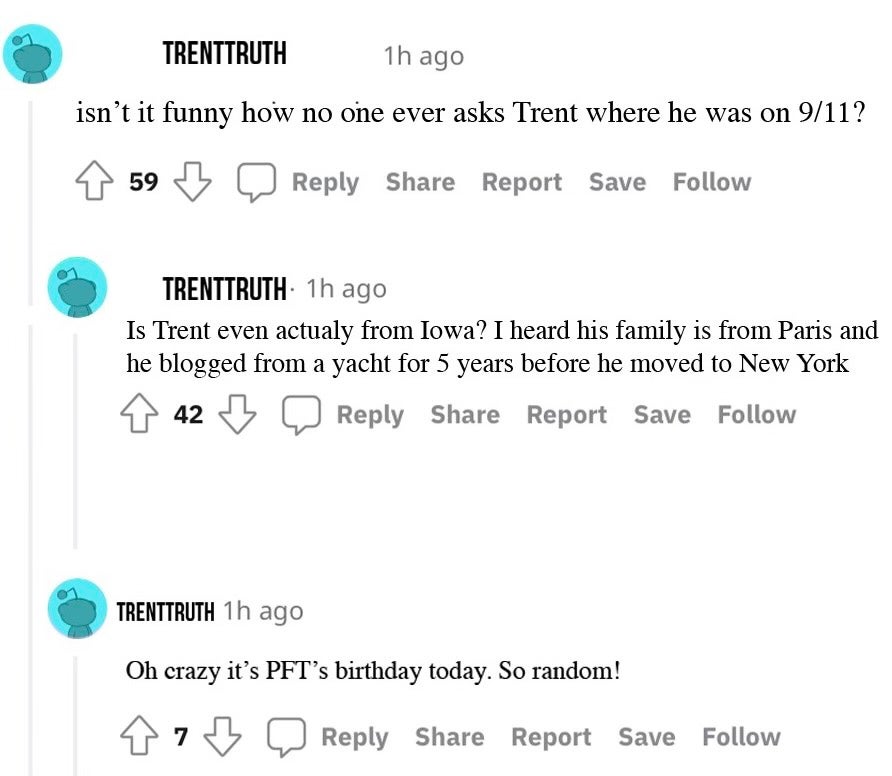Downvote the PFT birthday comment

coord(222,738)
